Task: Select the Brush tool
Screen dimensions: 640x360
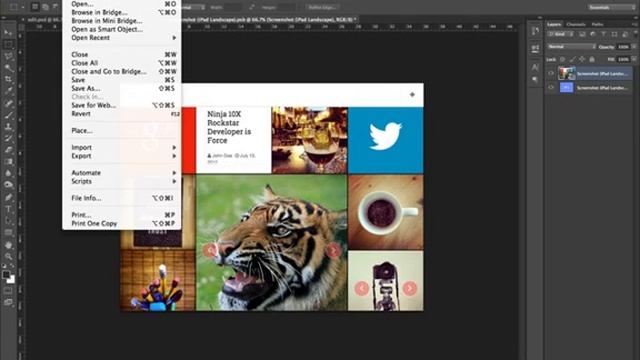Action: pos(9,115)
